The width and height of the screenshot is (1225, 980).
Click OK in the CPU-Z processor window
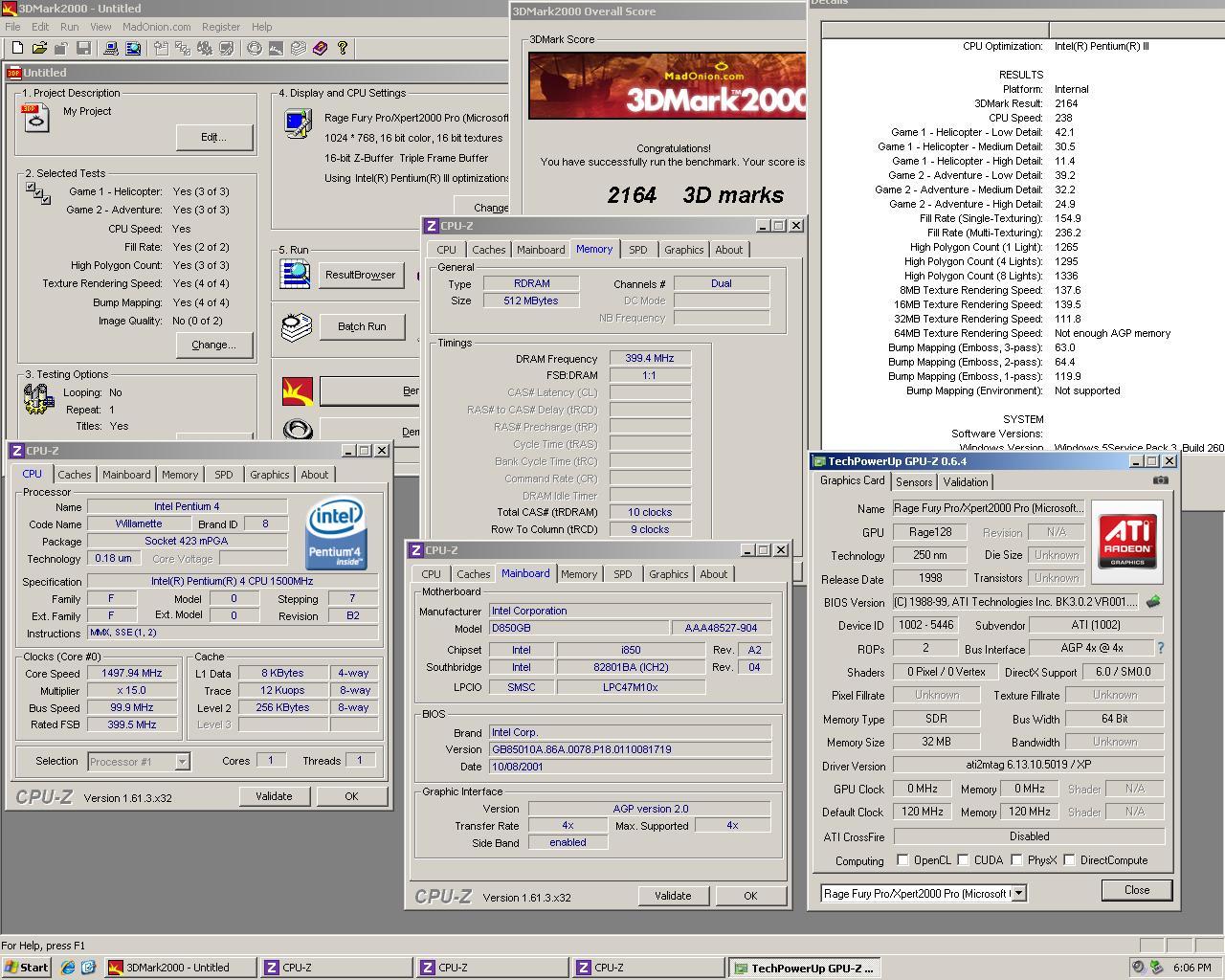tap(351, 796)
